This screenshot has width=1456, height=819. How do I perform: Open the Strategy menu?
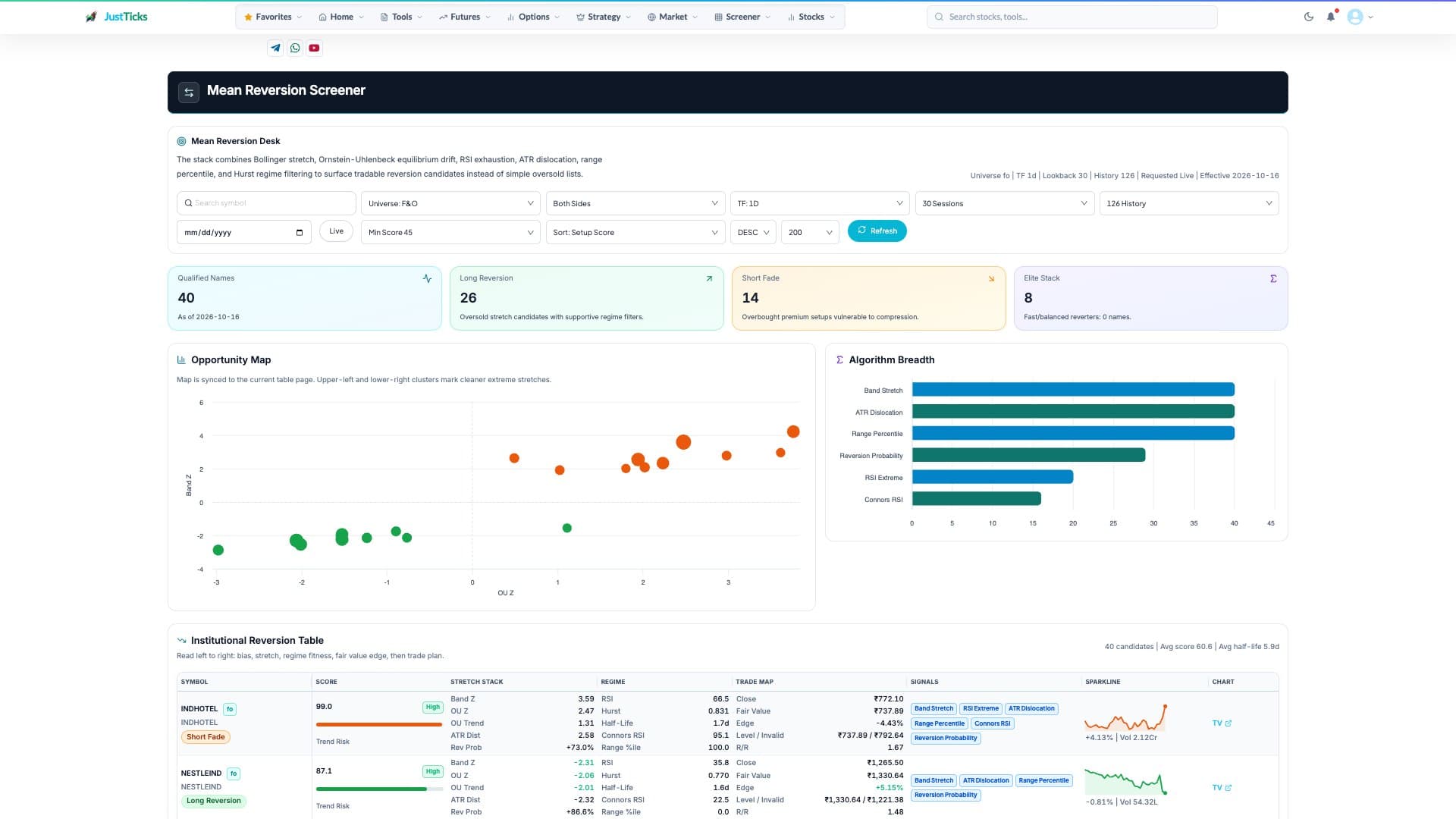604,17
